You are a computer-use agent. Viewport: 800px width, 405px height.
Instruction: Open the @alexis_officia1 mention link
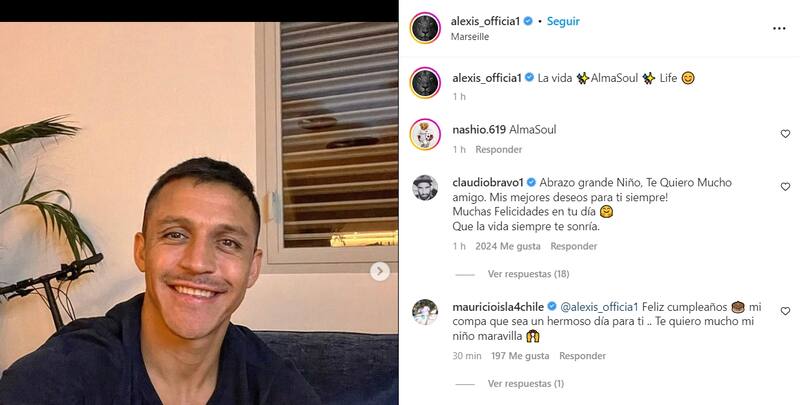click(599, 307)
